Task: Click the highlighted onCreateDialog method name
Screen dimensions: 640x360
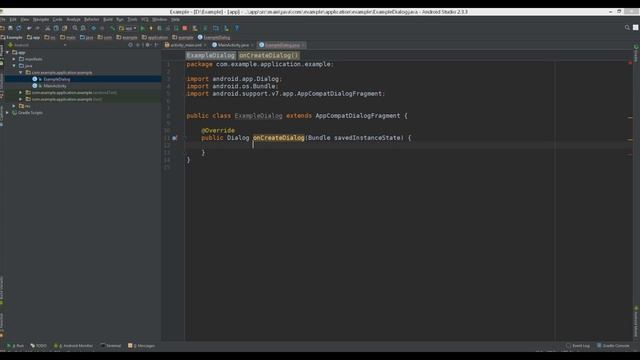Action: click(279, 138)
